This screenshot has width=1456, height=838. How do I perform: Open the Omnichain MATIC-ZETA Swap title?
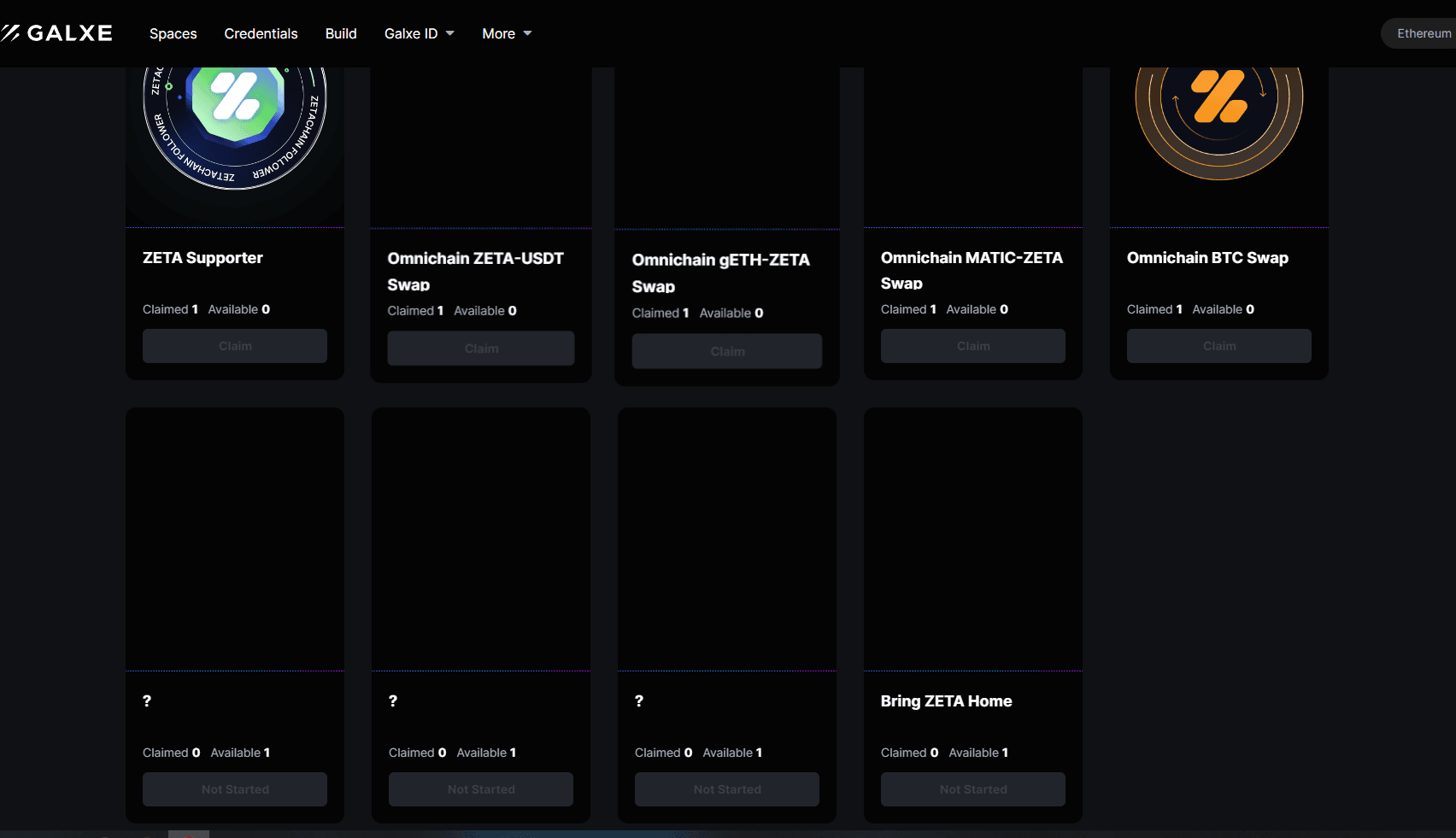click(972, 270)
